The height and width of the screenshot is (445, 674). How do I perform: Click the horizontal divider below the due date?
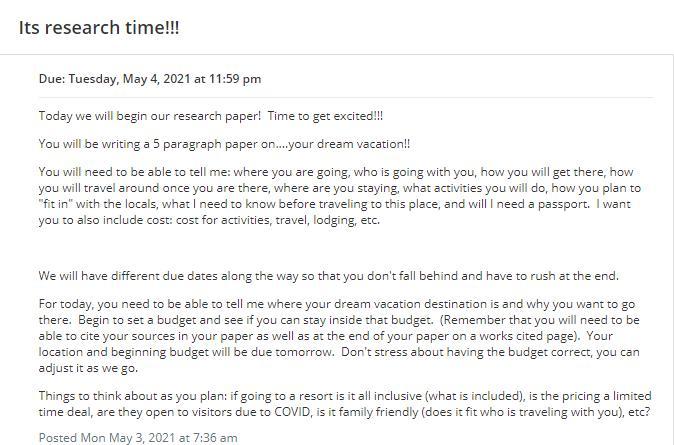[346, 98]
